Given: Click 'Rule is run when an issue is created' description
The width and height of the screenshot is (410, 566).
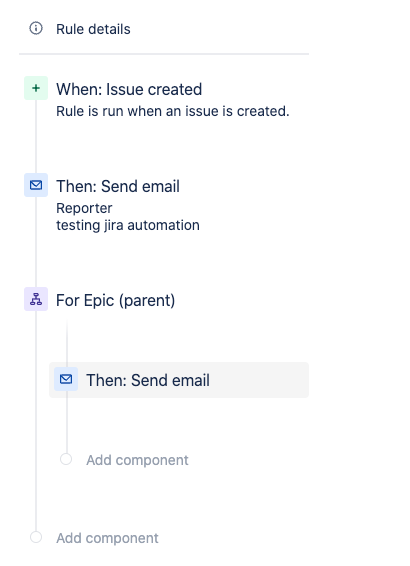Looking at the screenshot, I should click(x=173, y=111).
